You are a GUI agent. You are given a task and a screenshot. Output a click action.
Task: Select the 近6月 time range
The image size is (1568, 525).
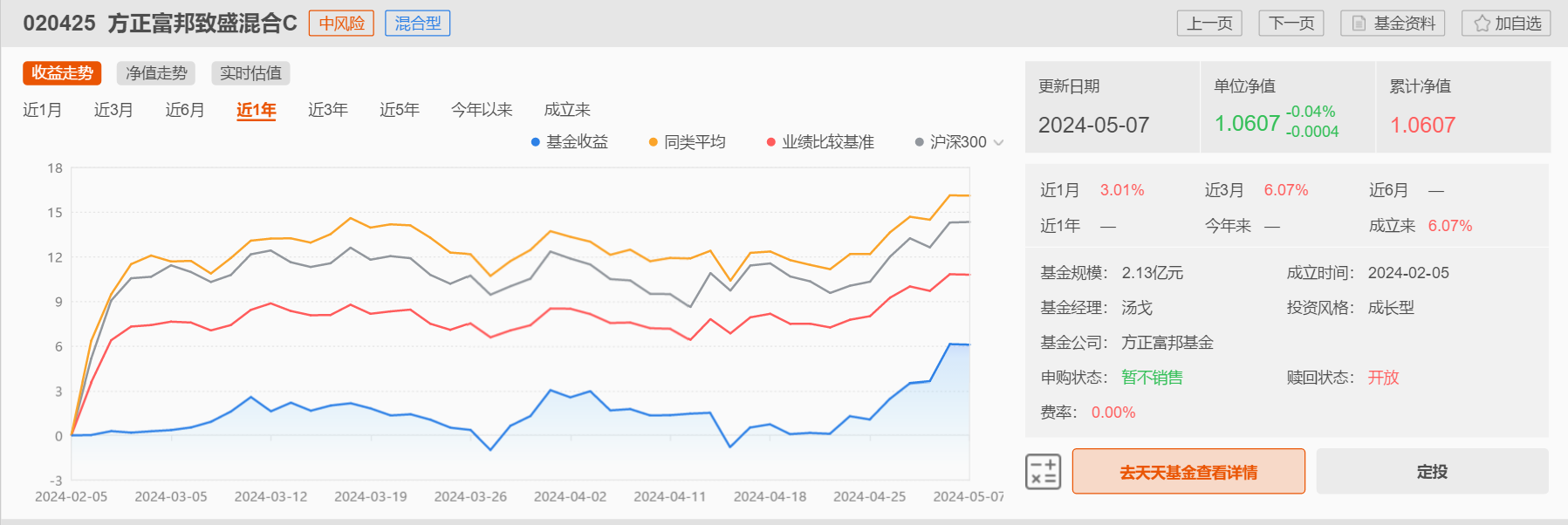[x=185, y=110]
